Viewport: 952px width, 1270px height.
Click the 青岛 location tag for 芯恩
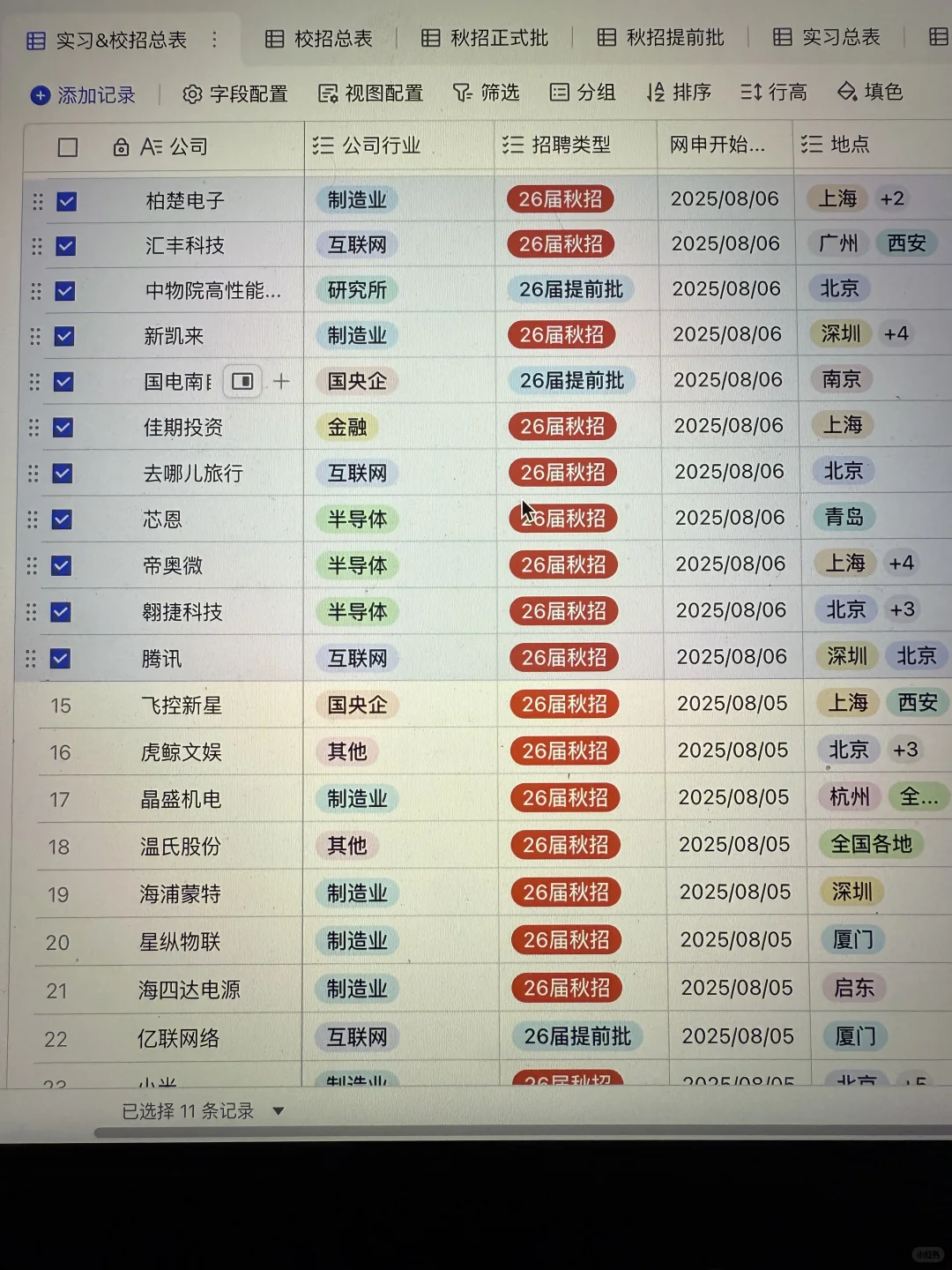point(844,517)
